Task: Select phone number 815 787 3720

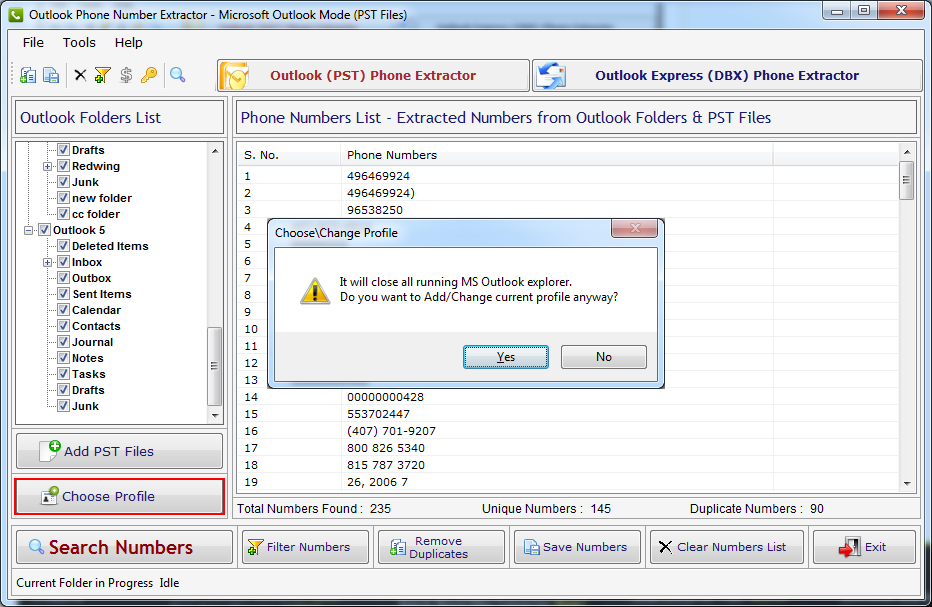Action: tap(386, 465)
